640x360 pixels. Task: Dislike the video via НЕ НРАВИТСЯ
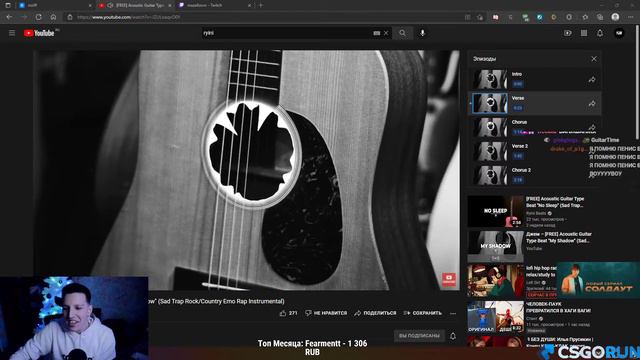[x=326, y=313]
